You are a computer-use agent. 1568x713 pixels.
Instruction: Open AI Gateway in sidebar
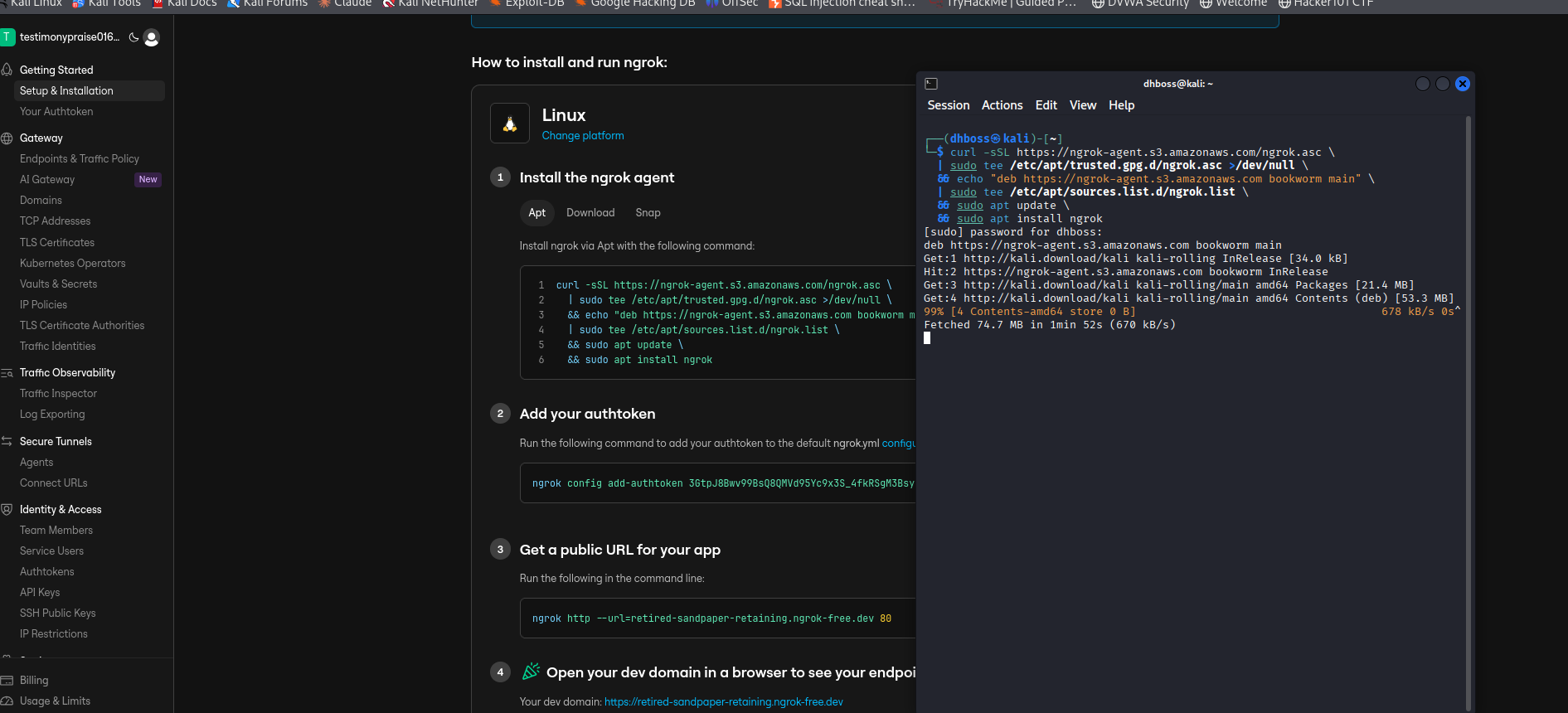pos(47,180)
